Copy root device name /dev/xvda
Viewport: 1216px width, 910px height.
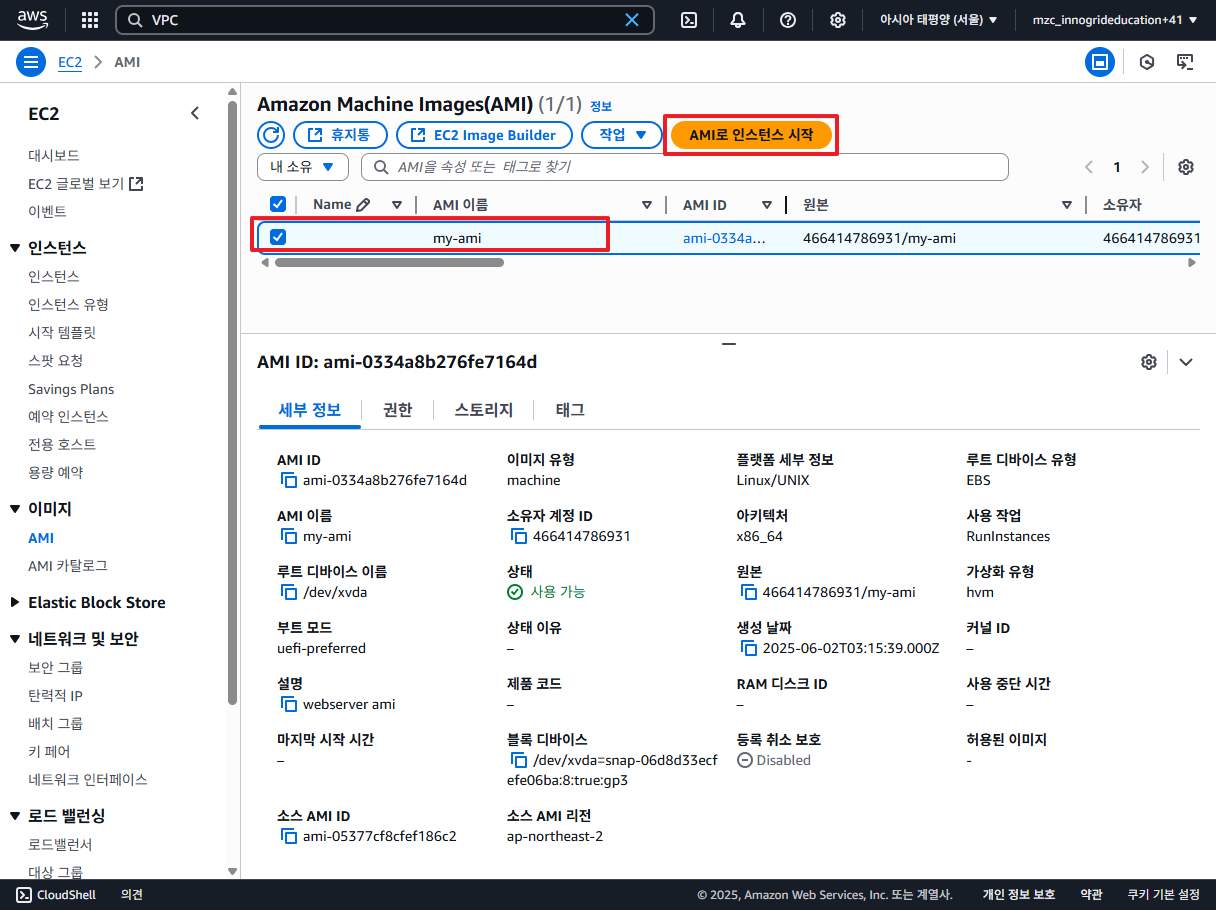[290, 593]
